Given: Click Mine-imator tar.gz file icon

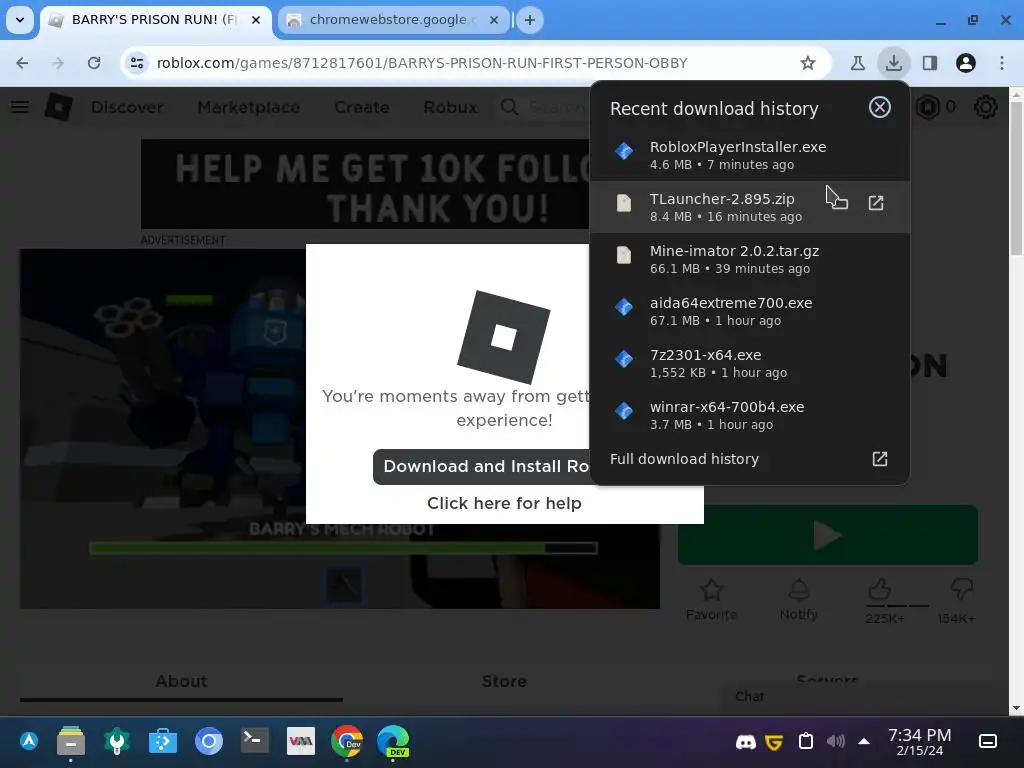Looking at the screenshot, I should point(624,255).
